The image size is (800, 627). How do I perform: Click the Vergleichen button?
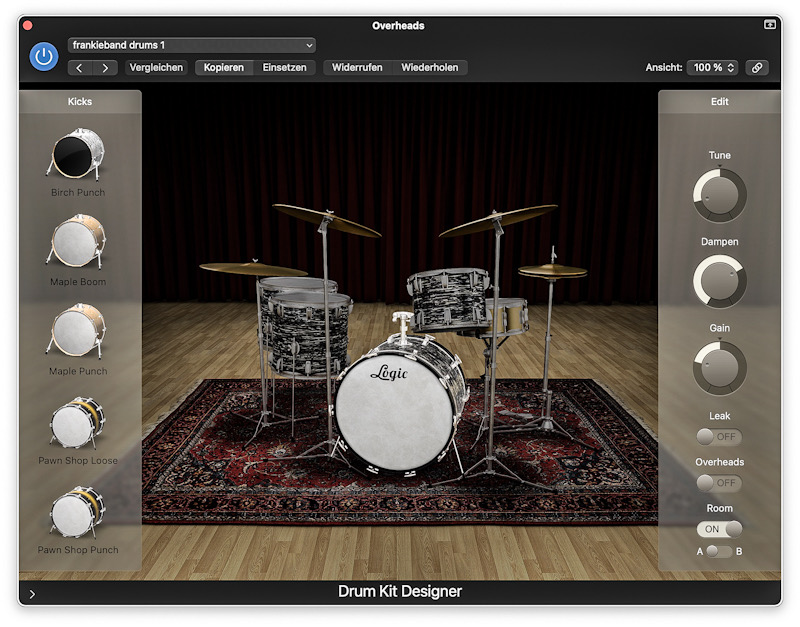(156, 68)
